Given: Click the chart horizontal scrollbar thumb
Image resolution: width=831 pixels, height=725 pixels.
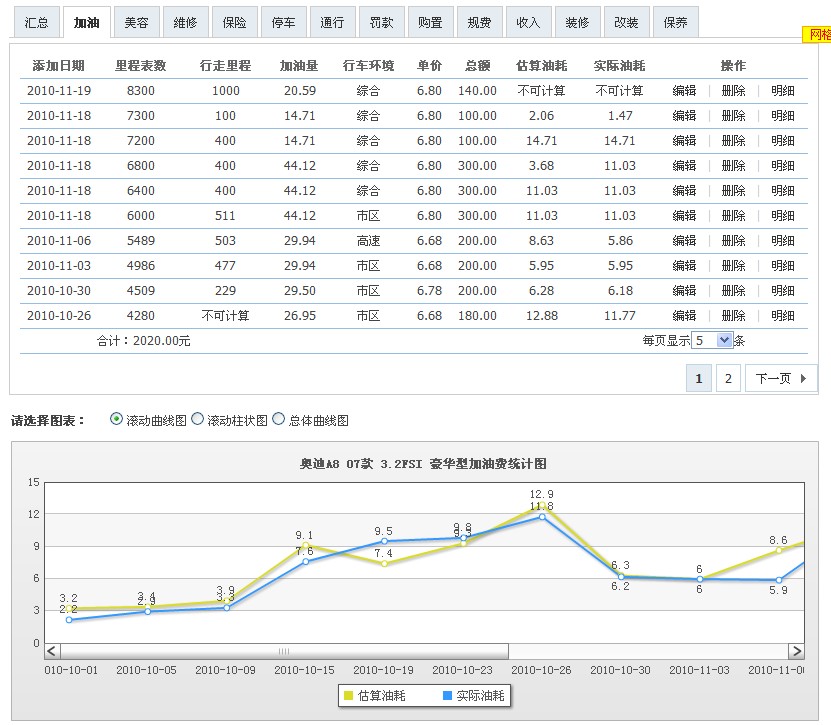Looking at the screenshot, I should point(283,651).
